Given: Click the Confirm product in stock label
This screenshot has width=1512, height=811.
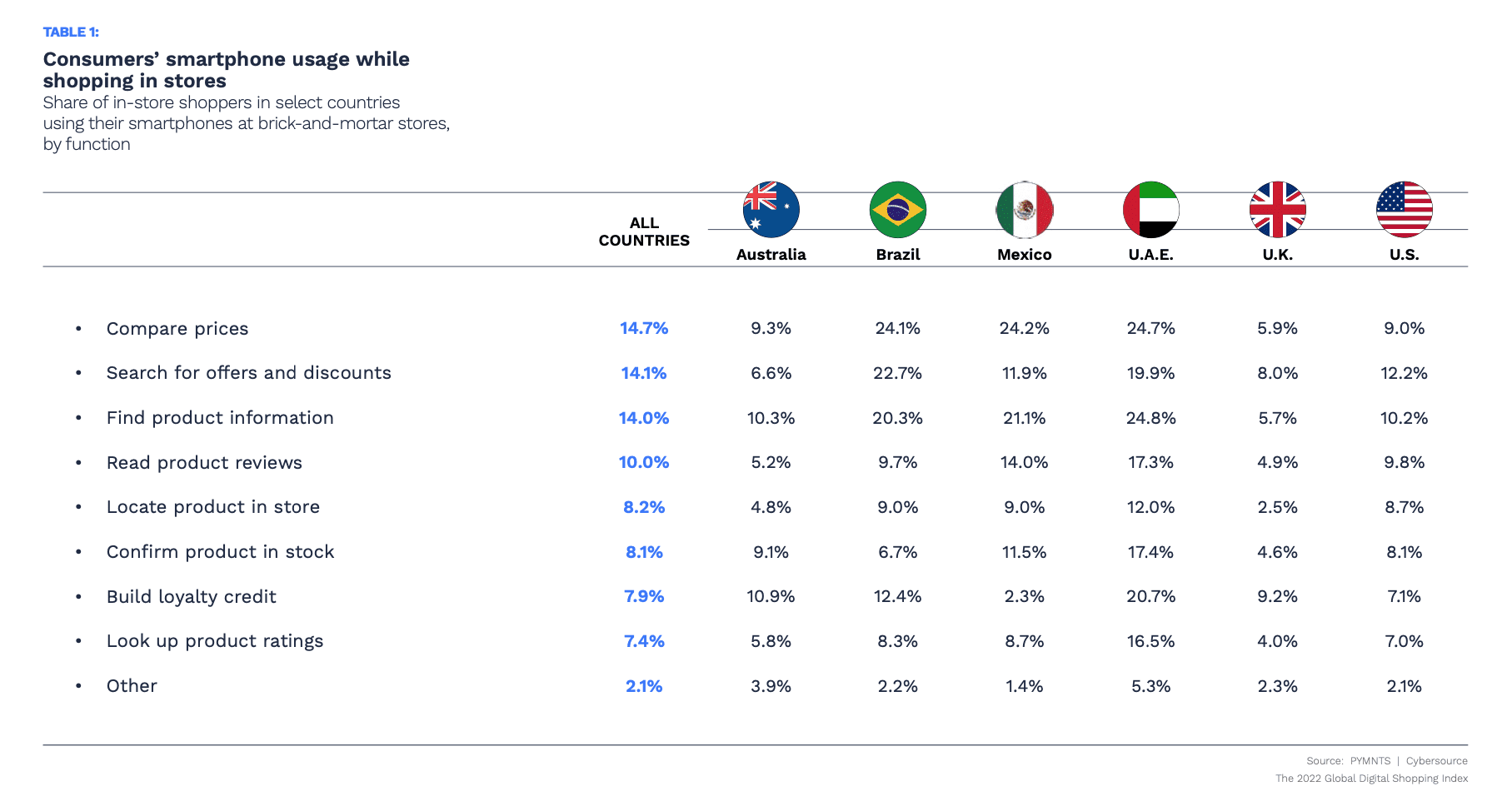Looking at the screenshot, I should (x=220, y=552).
